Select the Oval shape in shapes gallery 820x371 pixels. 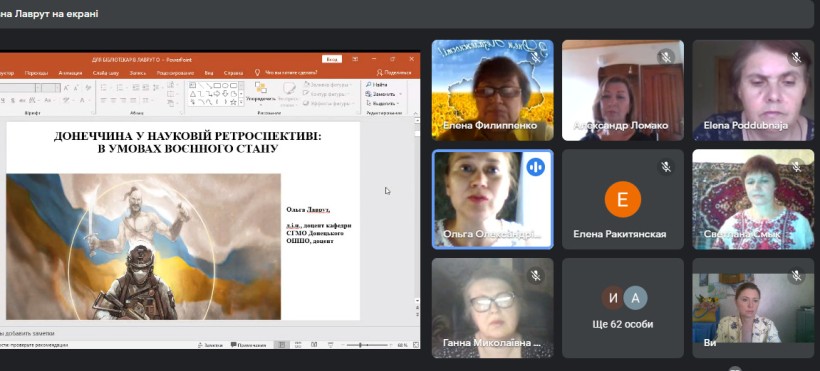(x=225, y=85)
